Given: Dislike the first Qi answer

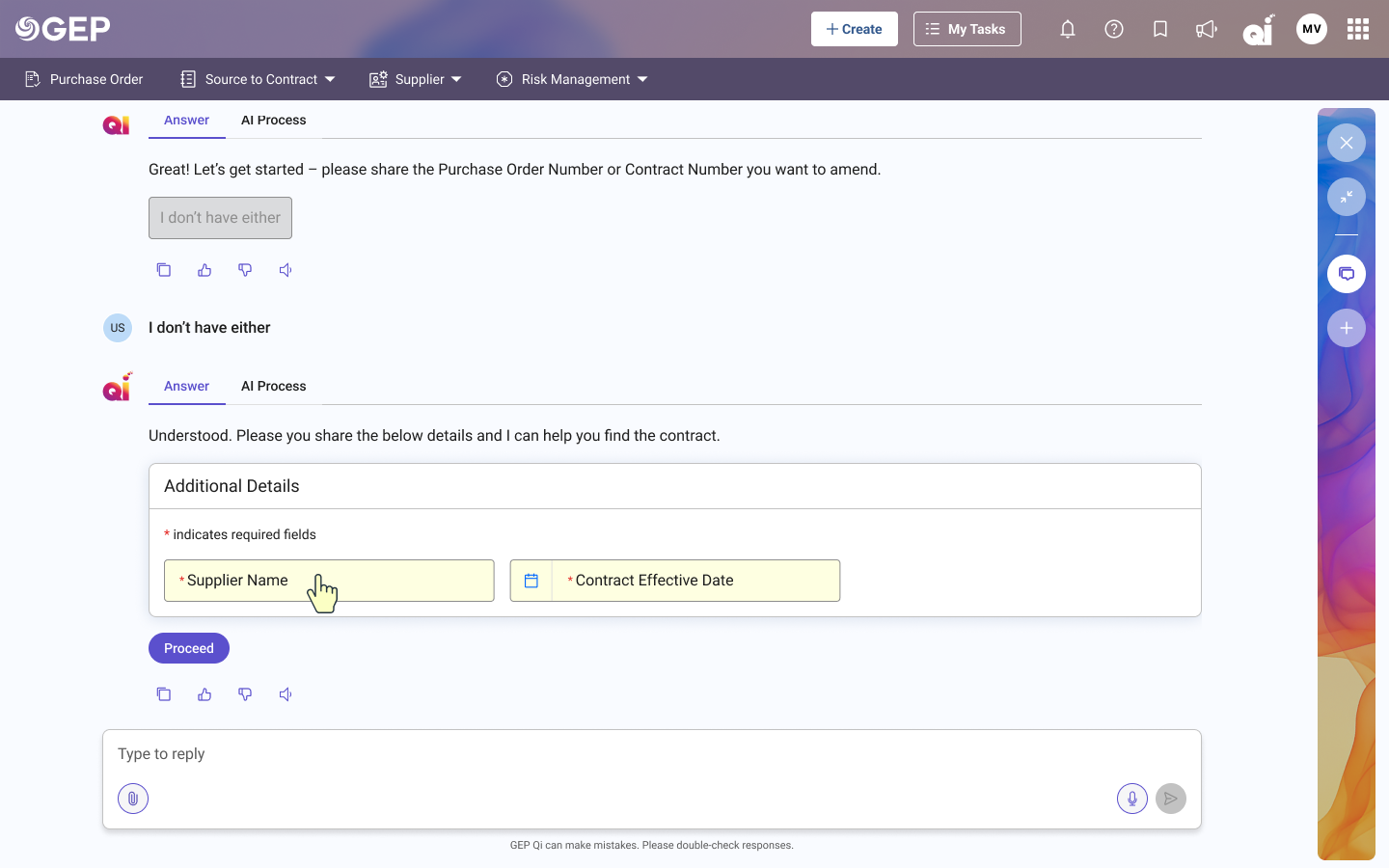Looking at the screenshot, I should [245, 270].
